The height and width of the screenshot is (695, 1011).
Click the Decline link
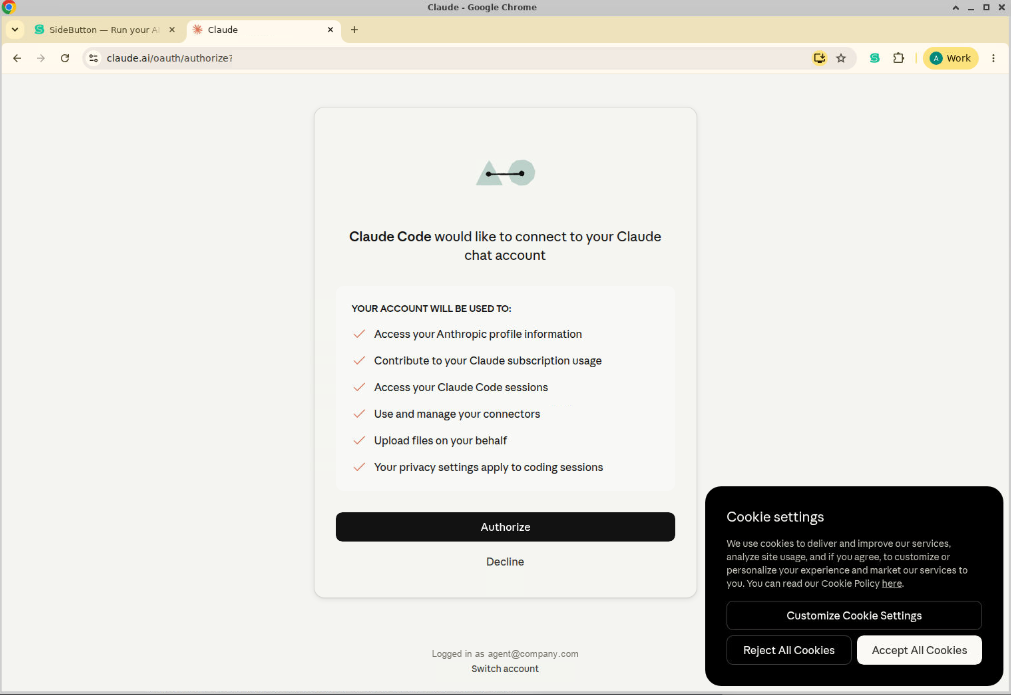pyautogui.click(x=505, y=562)
